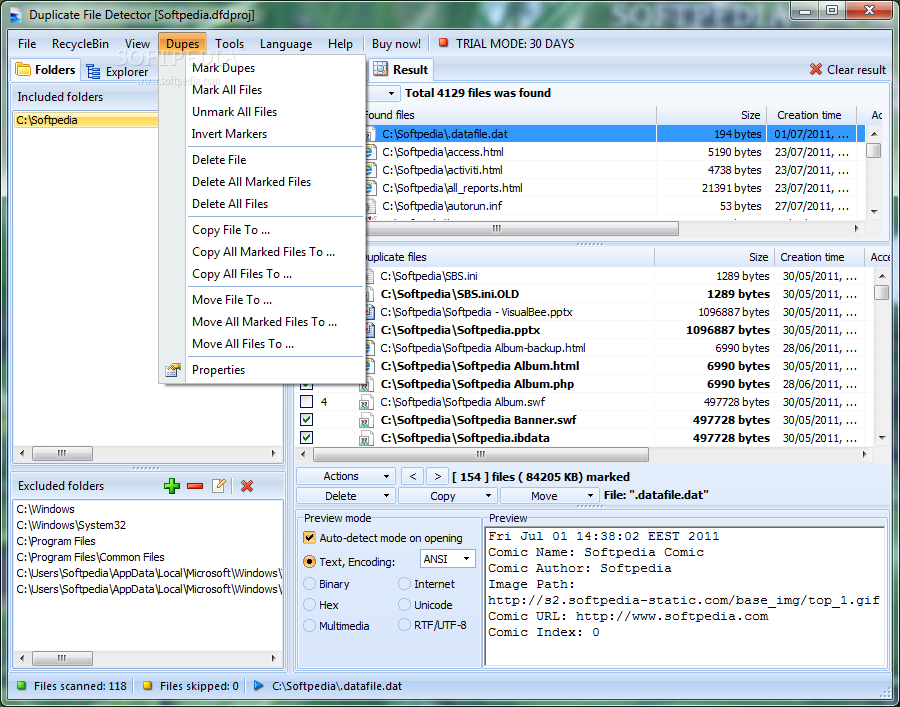This screenshot has height=707, width=900.
Task: Click the Excluded folders horizontal scrollbar thumb
Action: click(62, 658)
